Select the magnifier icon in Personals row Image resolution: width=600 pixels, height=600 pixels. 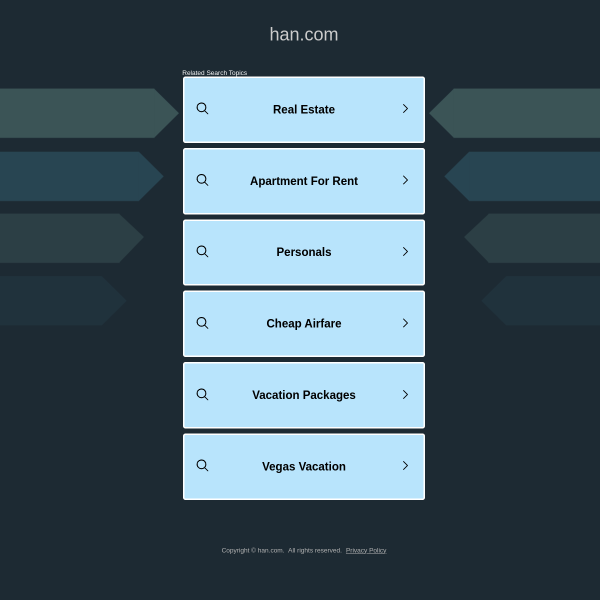pos(202,252)
